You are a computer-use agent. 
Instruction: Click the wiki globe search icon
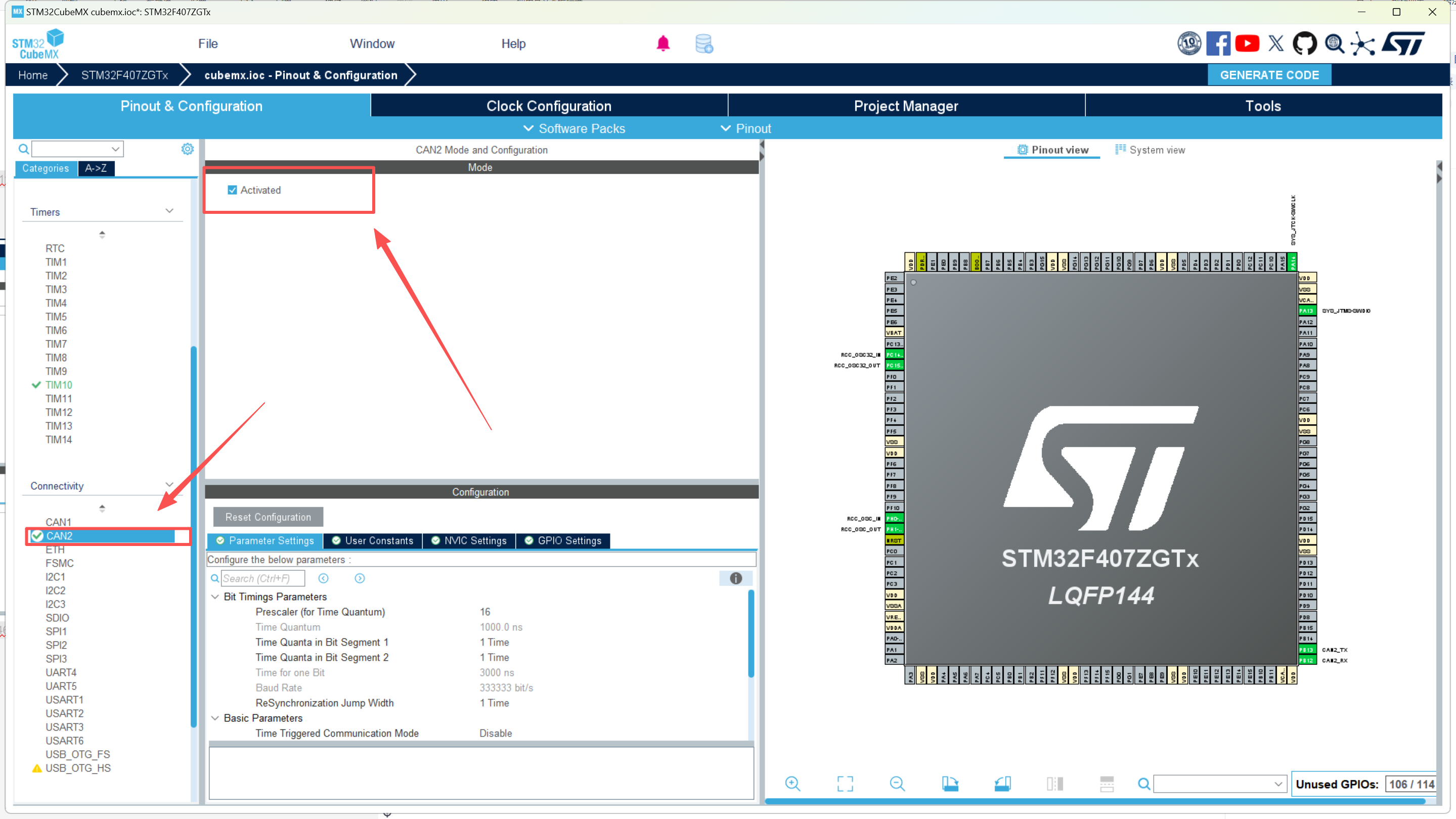pos(1335,43)
